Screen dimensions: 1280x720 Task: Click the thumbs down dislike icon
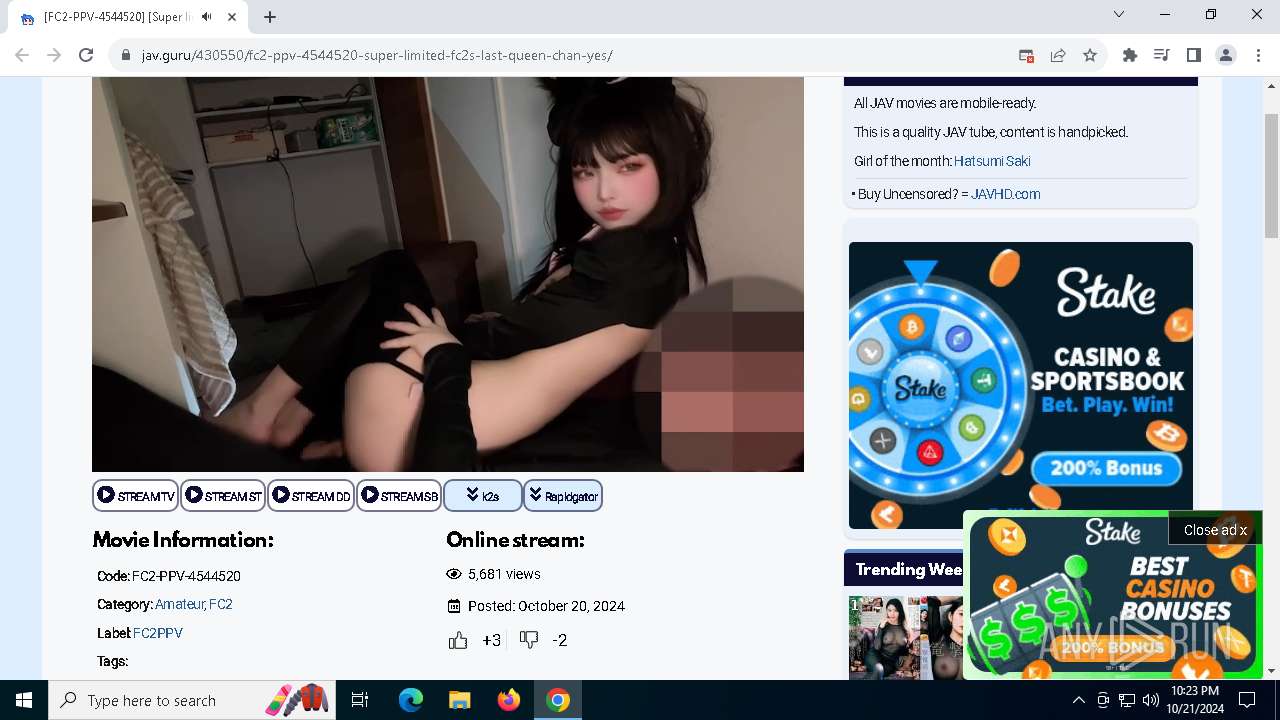pos(529,640)
